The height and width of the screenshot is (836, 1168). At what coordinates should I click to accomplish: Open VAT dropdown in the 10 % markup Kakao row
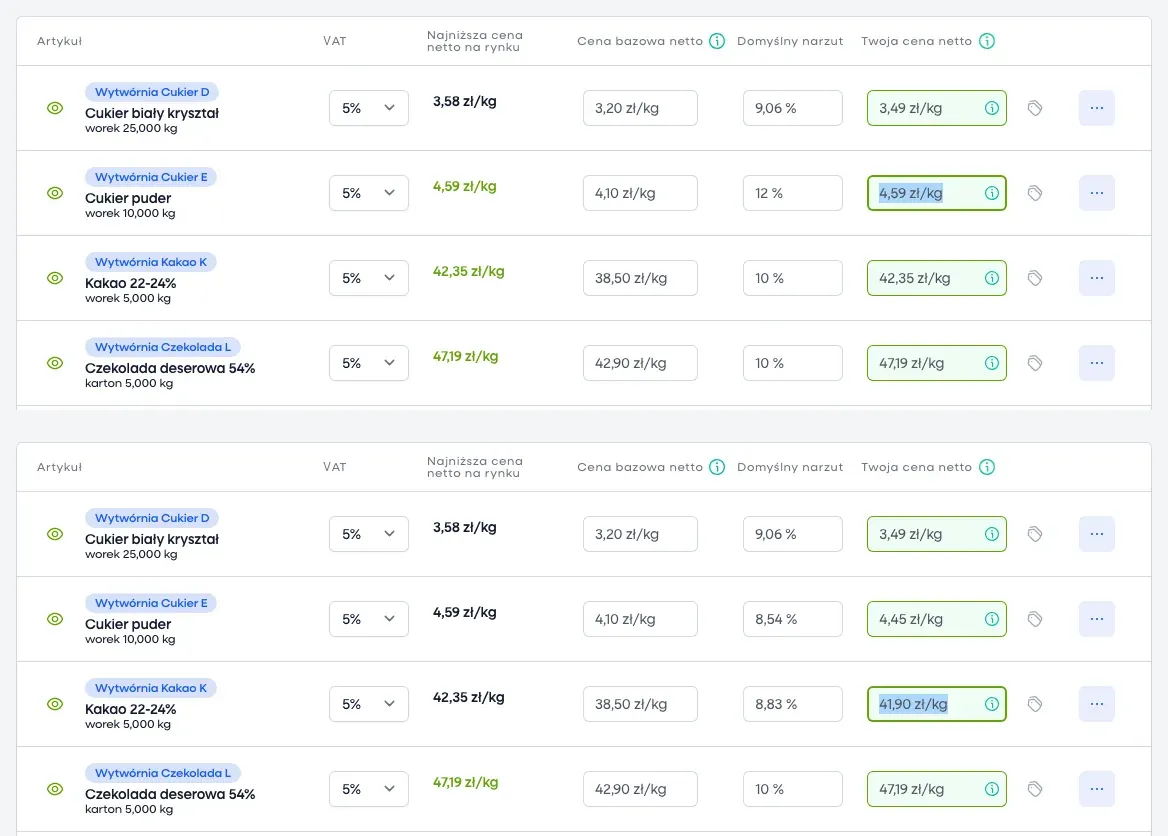point(369,278)
